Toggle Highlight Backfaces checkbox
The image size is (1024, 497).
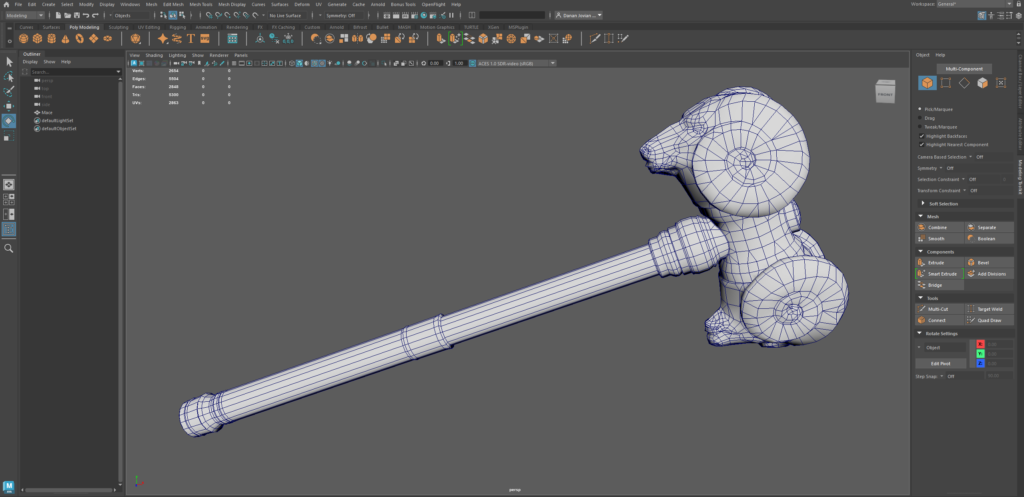coord(920,136)
